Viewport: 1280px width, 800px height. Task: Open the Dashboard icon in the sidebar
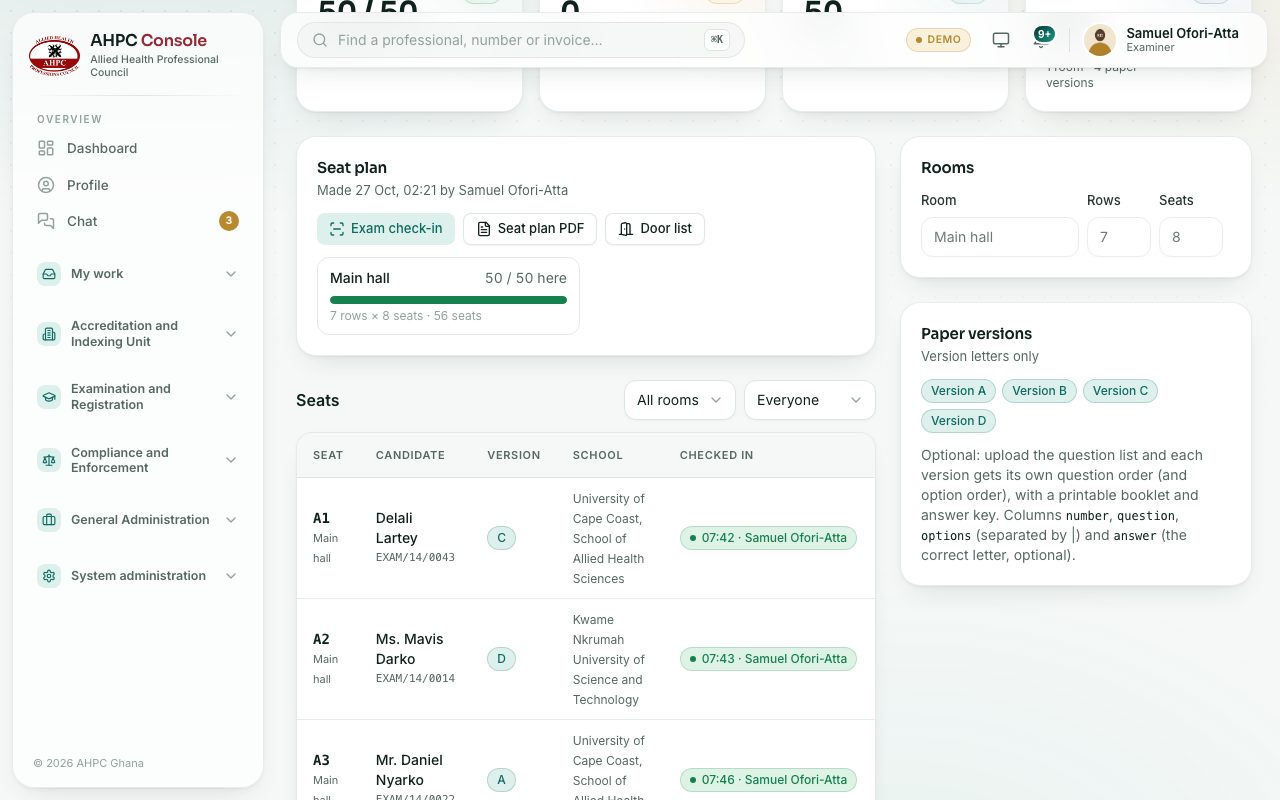click(46, 148)
